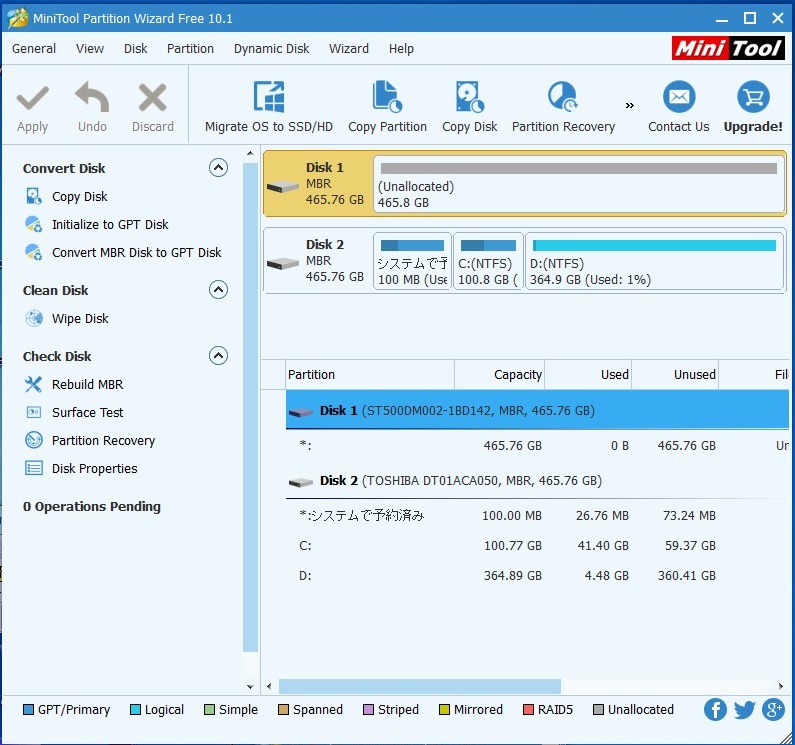Select the Disk 2 TOSHIBA list row
This screenshot has height=745, width=795.
537,480
